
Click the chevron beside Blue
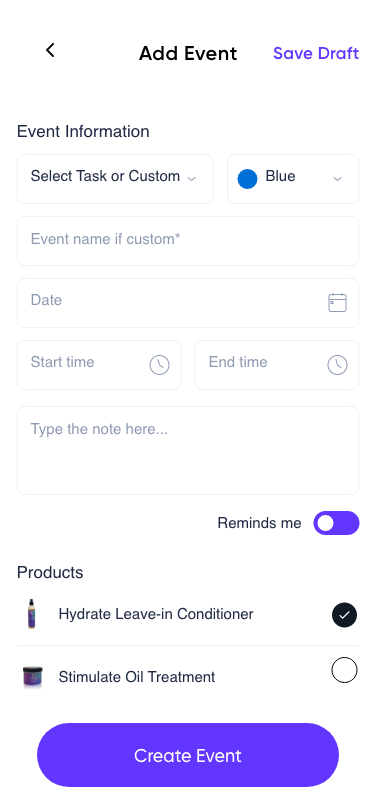[x=337, y=179]
